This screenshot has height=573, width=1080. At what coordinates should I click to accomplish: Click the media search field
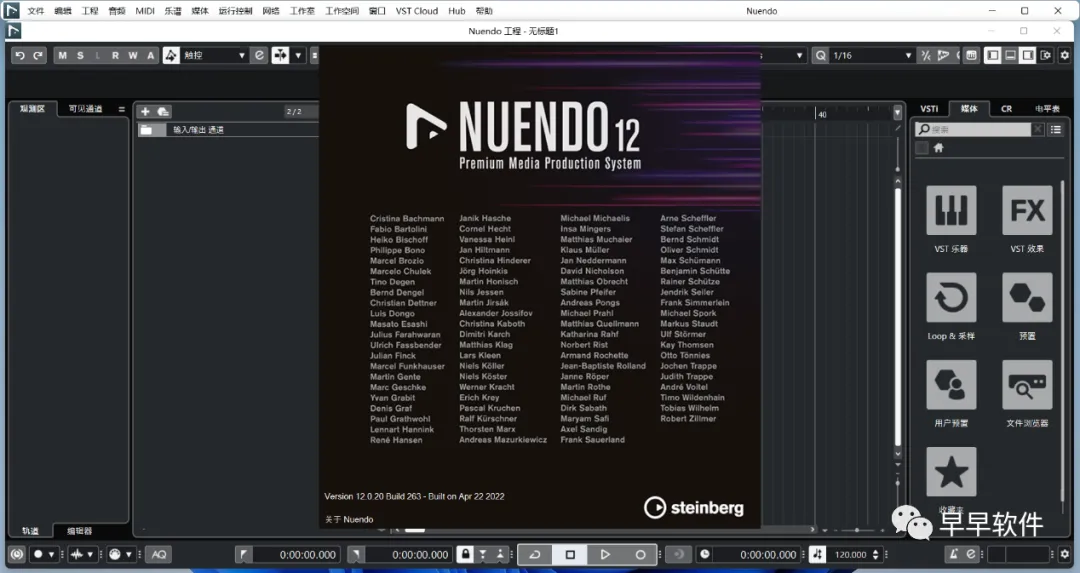973,129
